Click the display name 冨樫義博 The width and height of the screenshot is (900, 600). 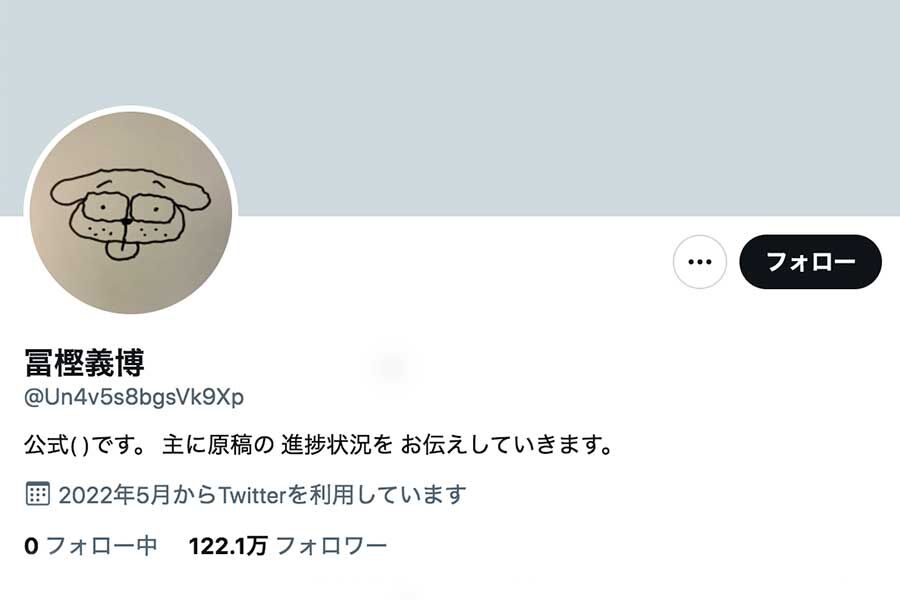pos(84,362)
